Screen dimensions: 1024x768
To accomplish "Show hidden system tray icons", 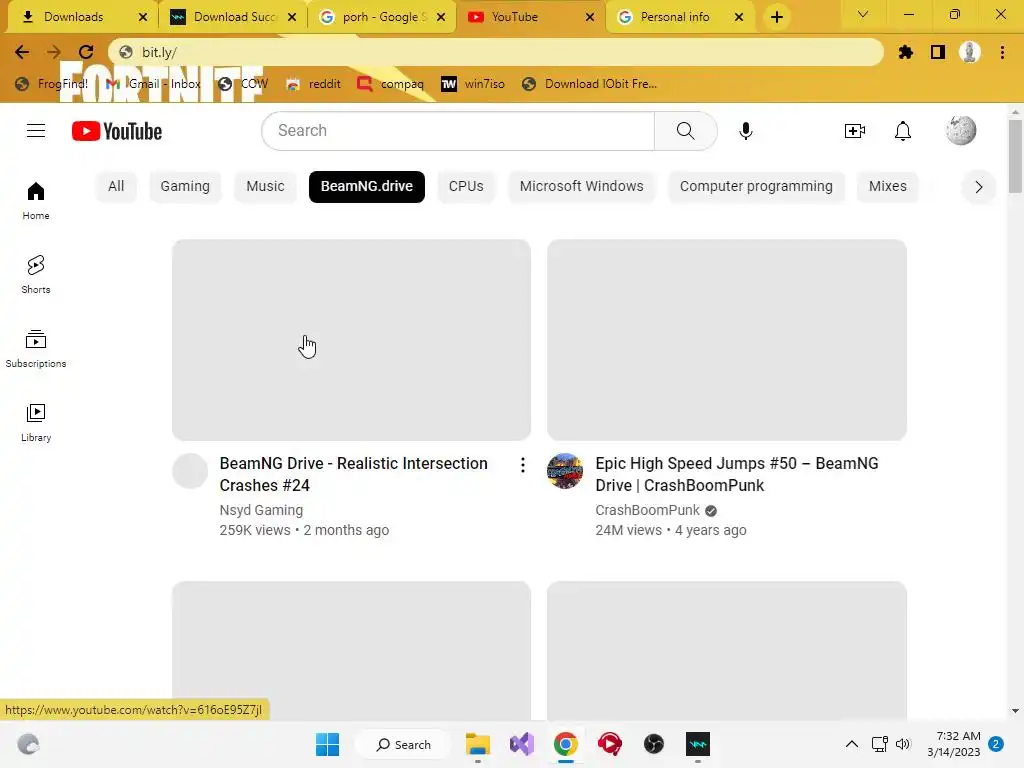I will coord(852,744).
